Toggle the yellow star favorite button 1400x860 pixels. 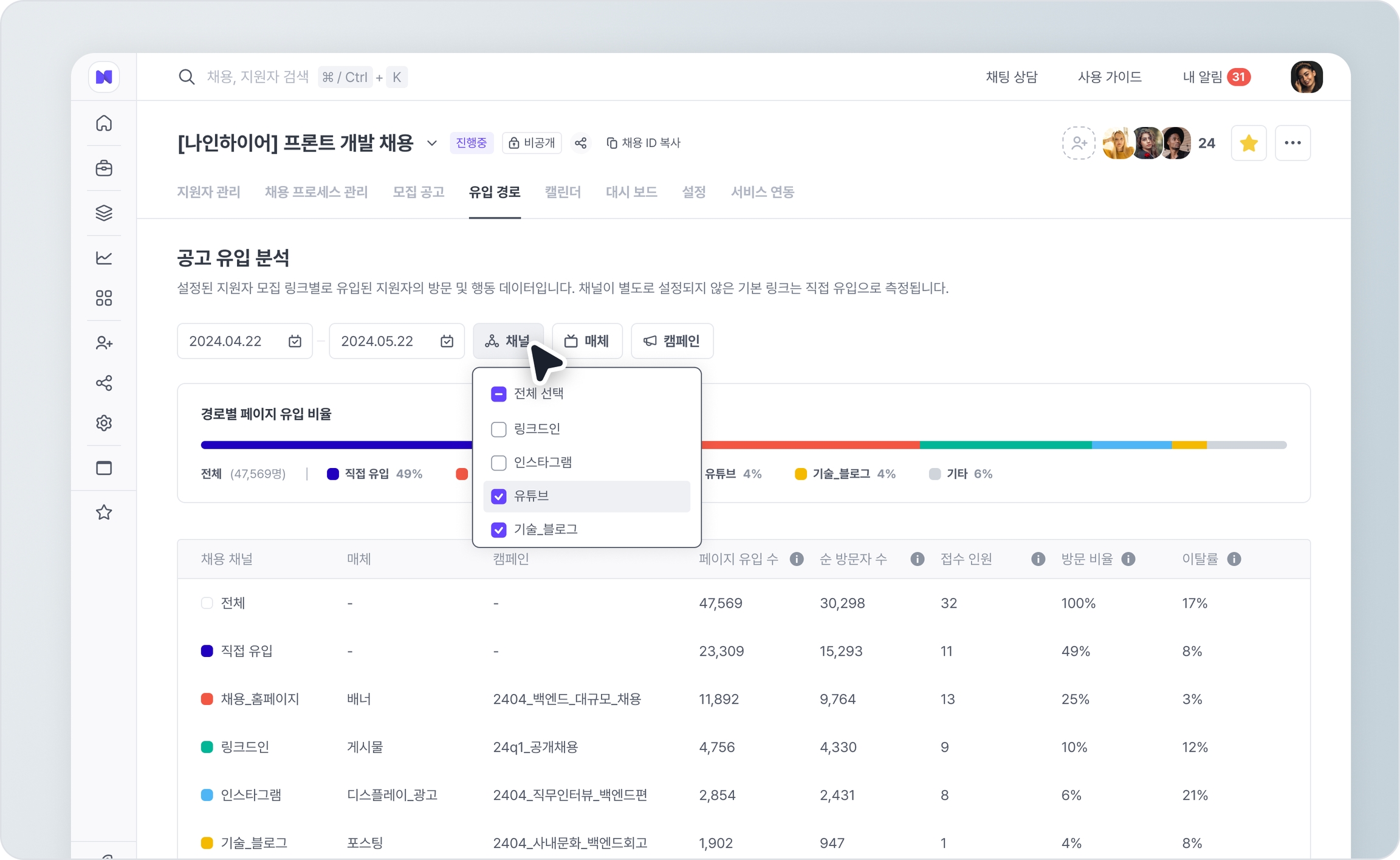(x=1248, y=143)
